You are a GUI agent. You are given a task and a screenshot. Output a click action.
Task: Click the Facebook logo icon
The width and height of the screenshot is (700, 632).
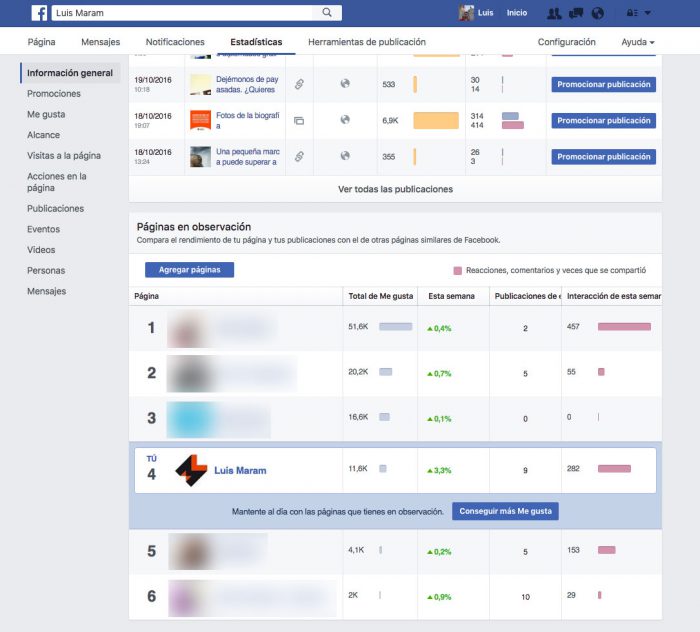tap(39, 13)
